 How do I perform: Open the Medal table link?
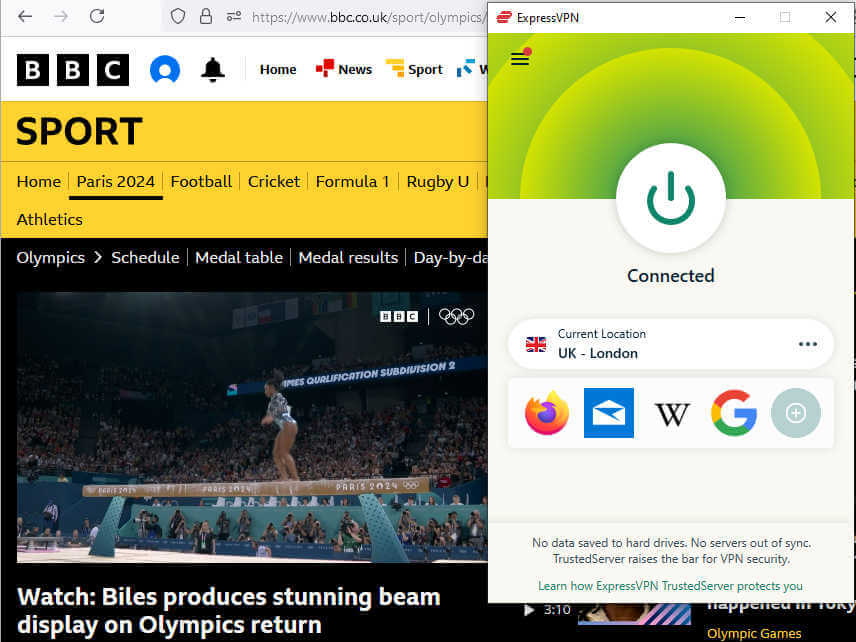coord(239,258)
